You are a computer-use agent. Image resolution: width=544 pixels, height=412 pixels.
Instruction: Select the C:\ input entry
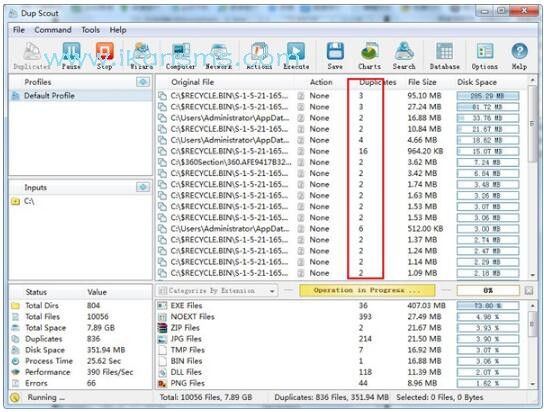[80, 201]
